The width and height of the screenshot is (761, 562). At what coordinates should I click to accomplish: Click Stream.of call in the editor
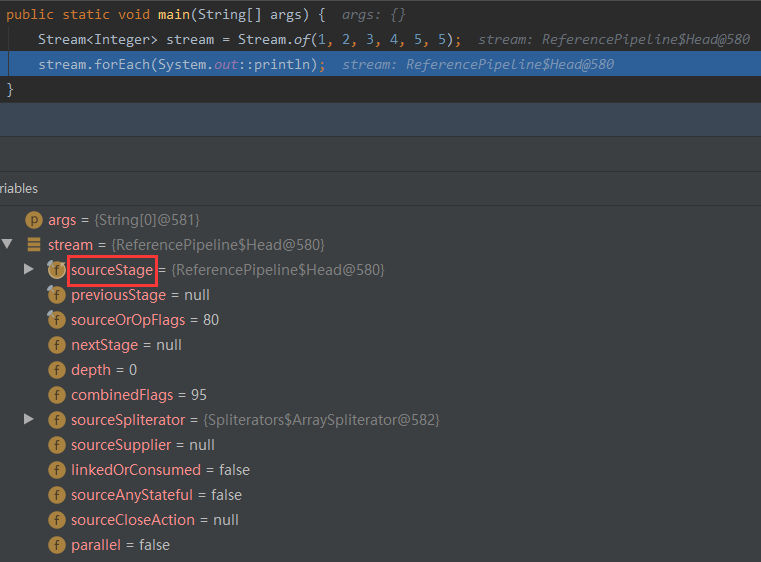(274, 39)
